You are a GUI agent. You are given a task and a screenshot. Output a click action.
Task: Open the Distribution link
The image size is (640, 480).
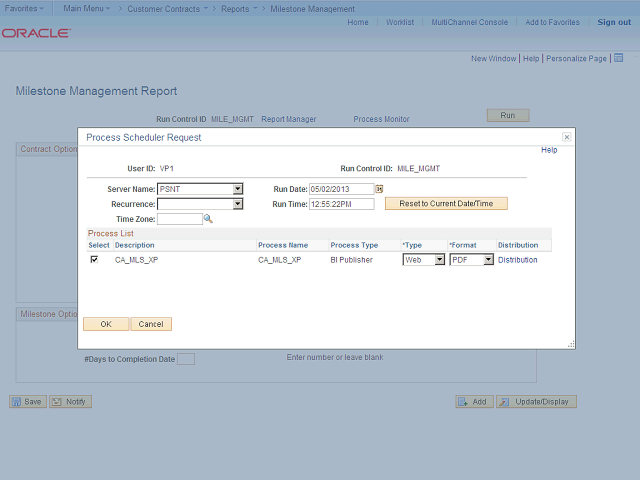pyautogui.click(x=517, y=260)
